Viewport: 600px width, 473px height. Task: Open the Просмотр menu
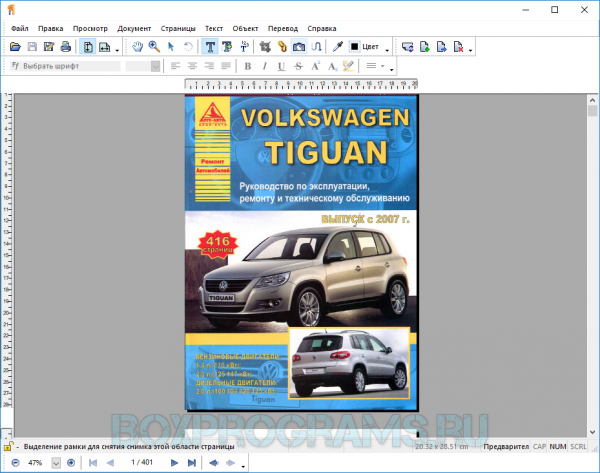[90, 28]
